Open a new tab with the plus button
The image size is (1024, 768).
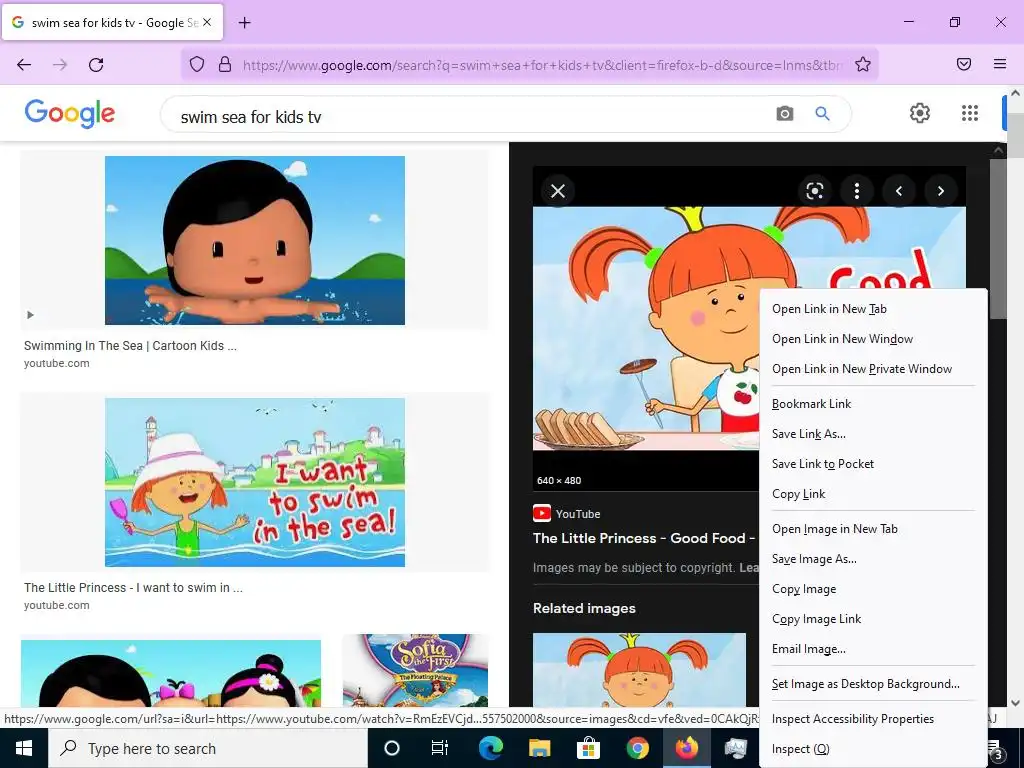coord(244,23)
